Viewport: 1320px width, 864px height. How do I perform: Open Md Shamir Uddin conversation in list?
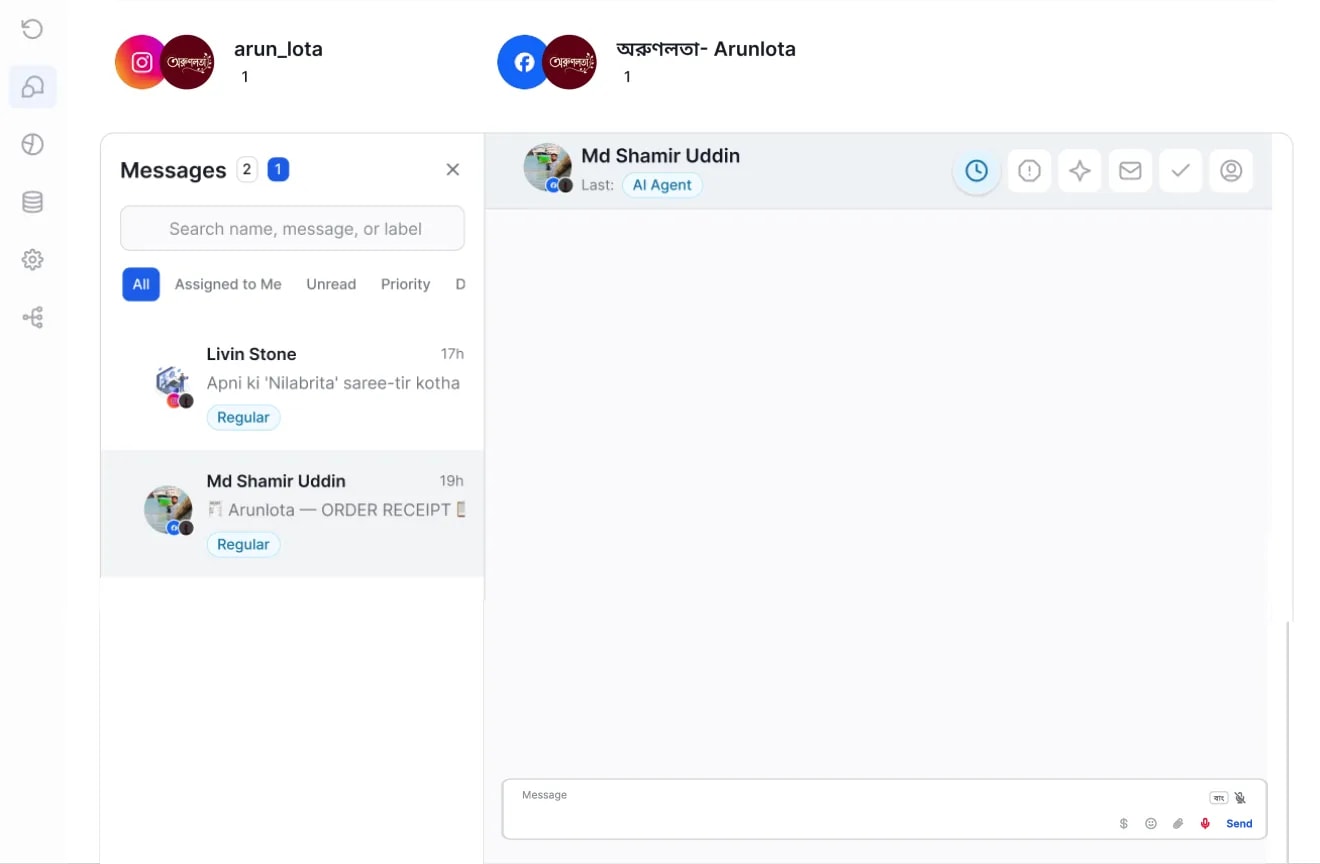(x=293, y=513)
